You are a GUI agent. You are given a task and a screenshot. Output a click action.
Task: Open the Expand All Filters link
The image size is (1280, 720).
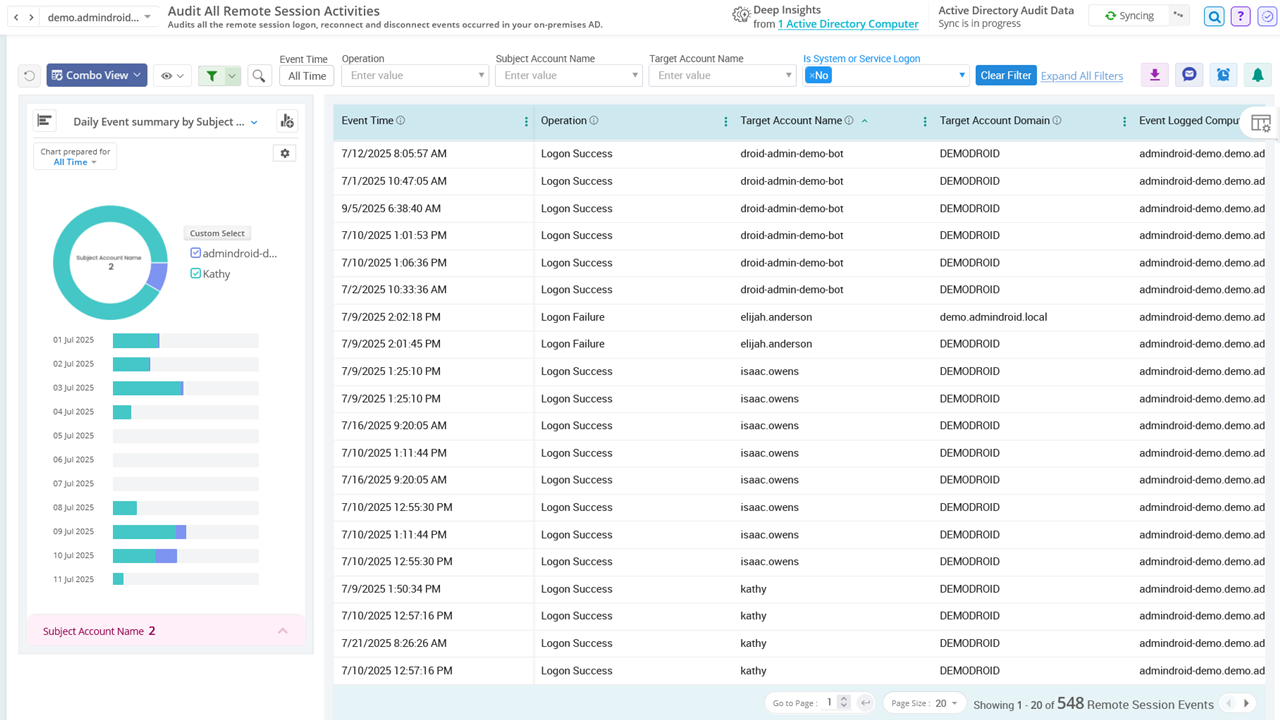[x=1081, y=75]
